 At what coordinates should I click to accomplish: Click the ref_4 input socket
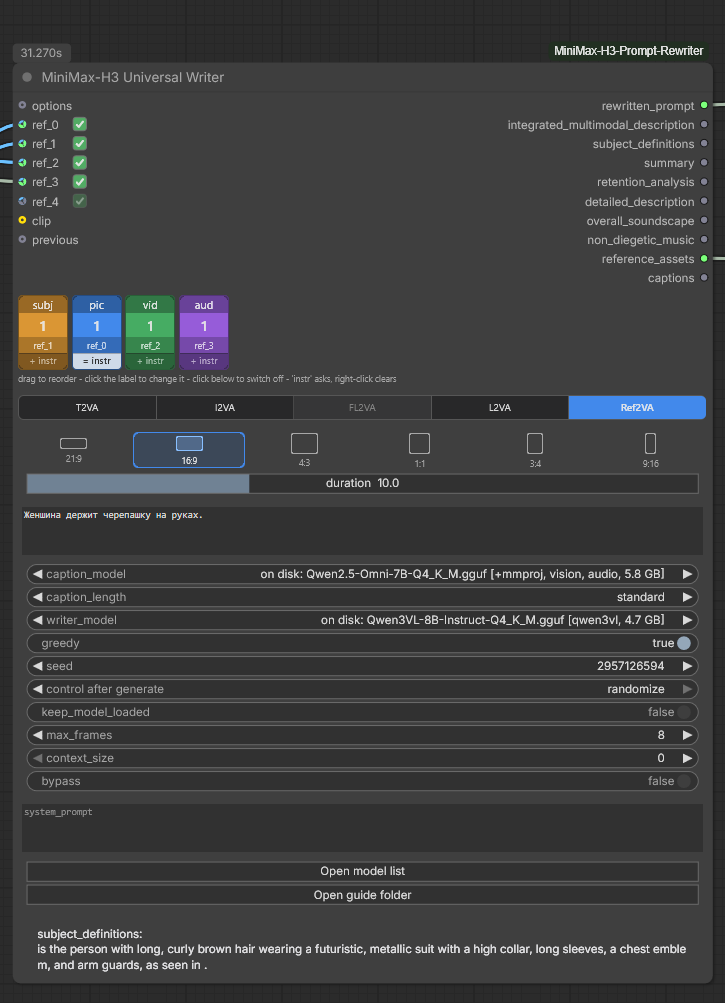(x=22, y=201)
